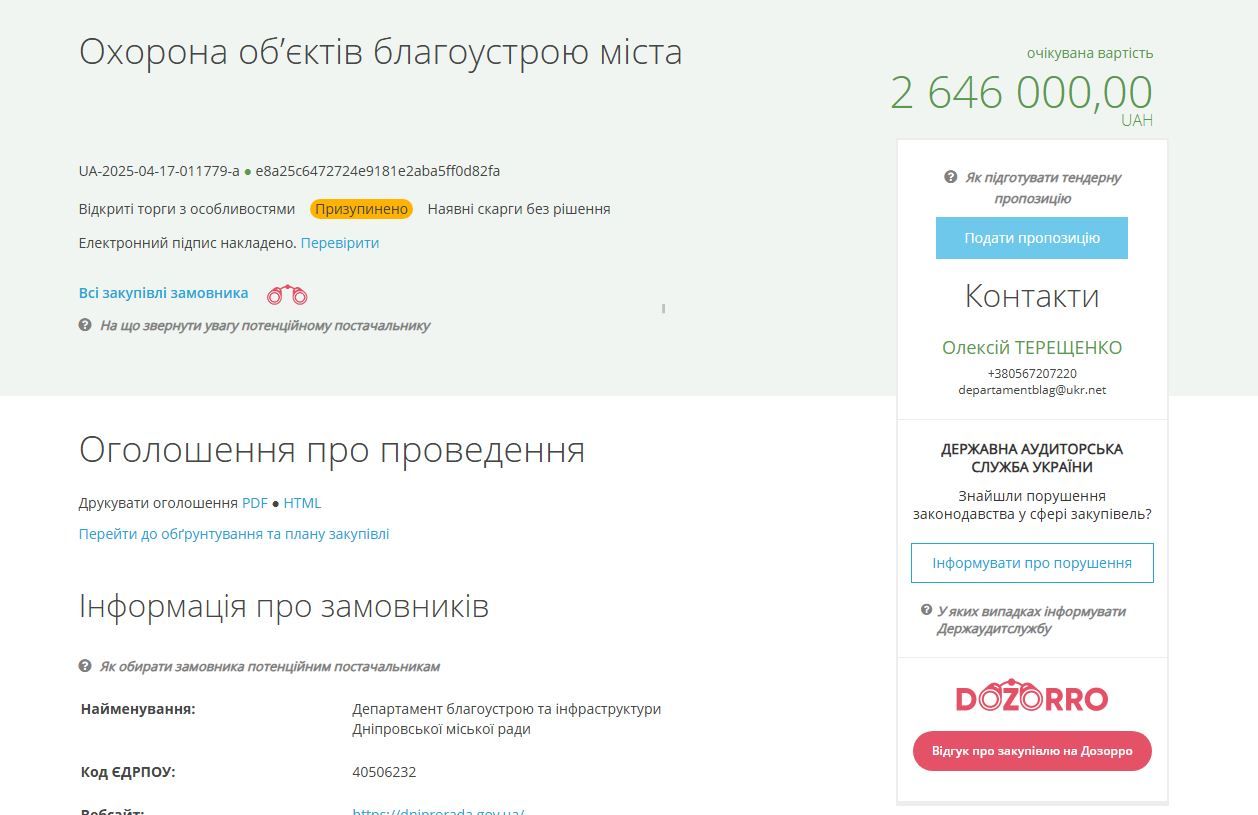This screenshot has height=815, width=1258.
Task: Open help icon near 'На що звернути увагу потенційному постачальнику'
Action: pos(84,325)
